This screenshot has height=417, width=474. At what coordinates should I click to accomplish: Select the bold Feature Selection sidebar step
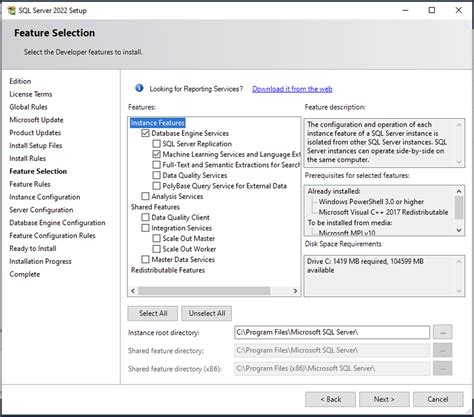pos(38,171)
